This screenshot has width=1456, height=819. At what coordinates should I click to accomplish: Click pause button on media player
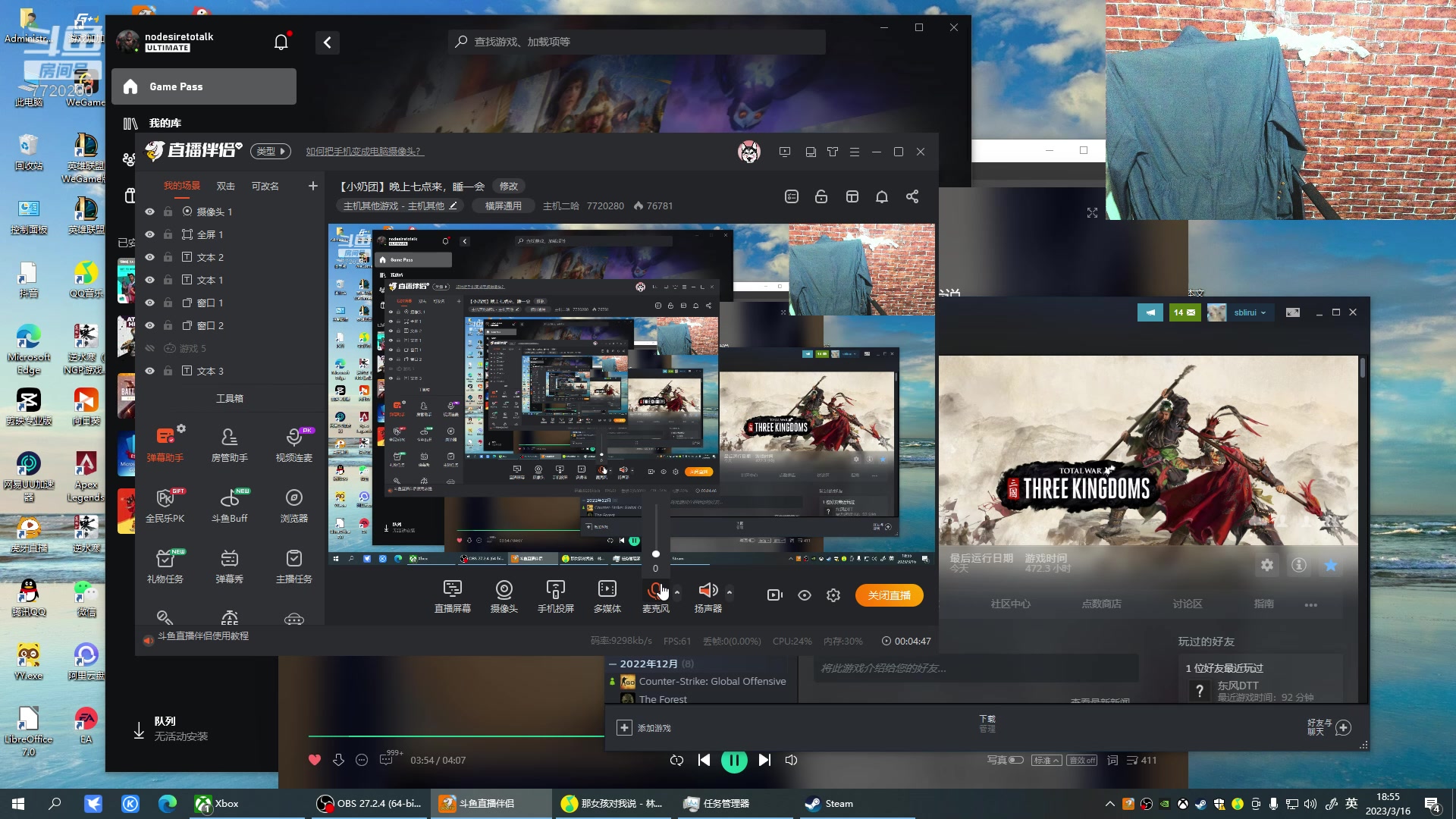(734, 760)
